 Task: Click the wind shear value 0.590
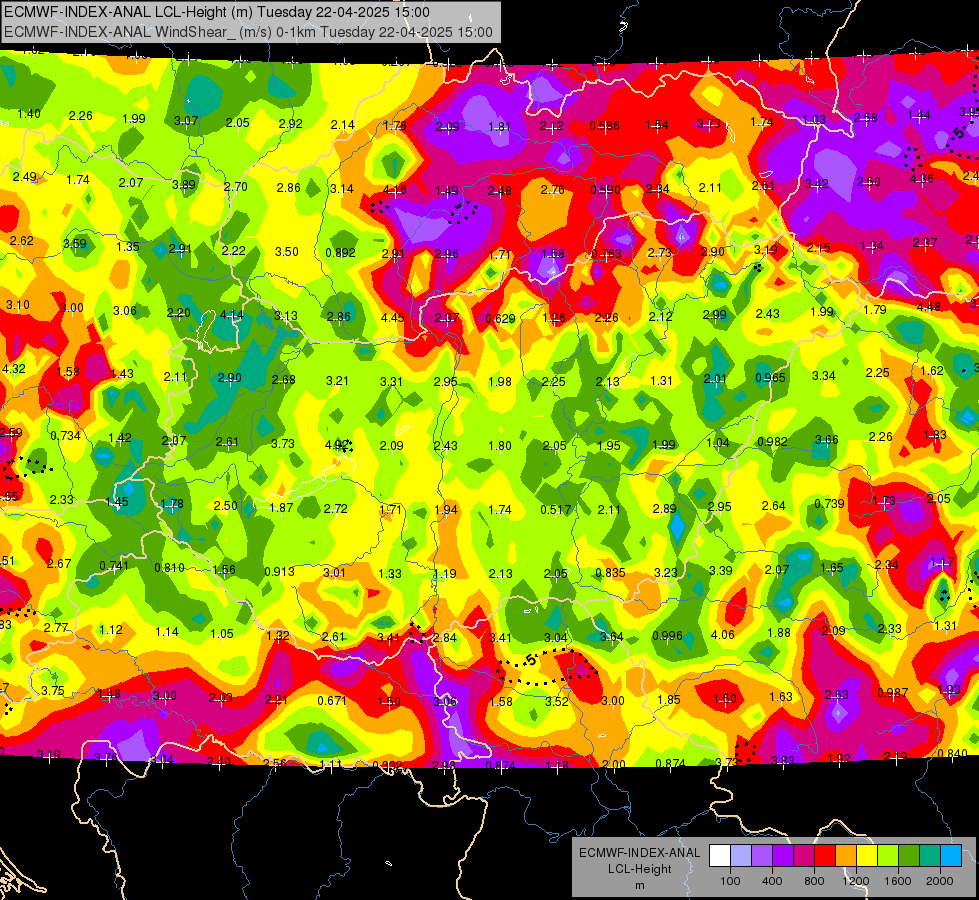point(605,189)
